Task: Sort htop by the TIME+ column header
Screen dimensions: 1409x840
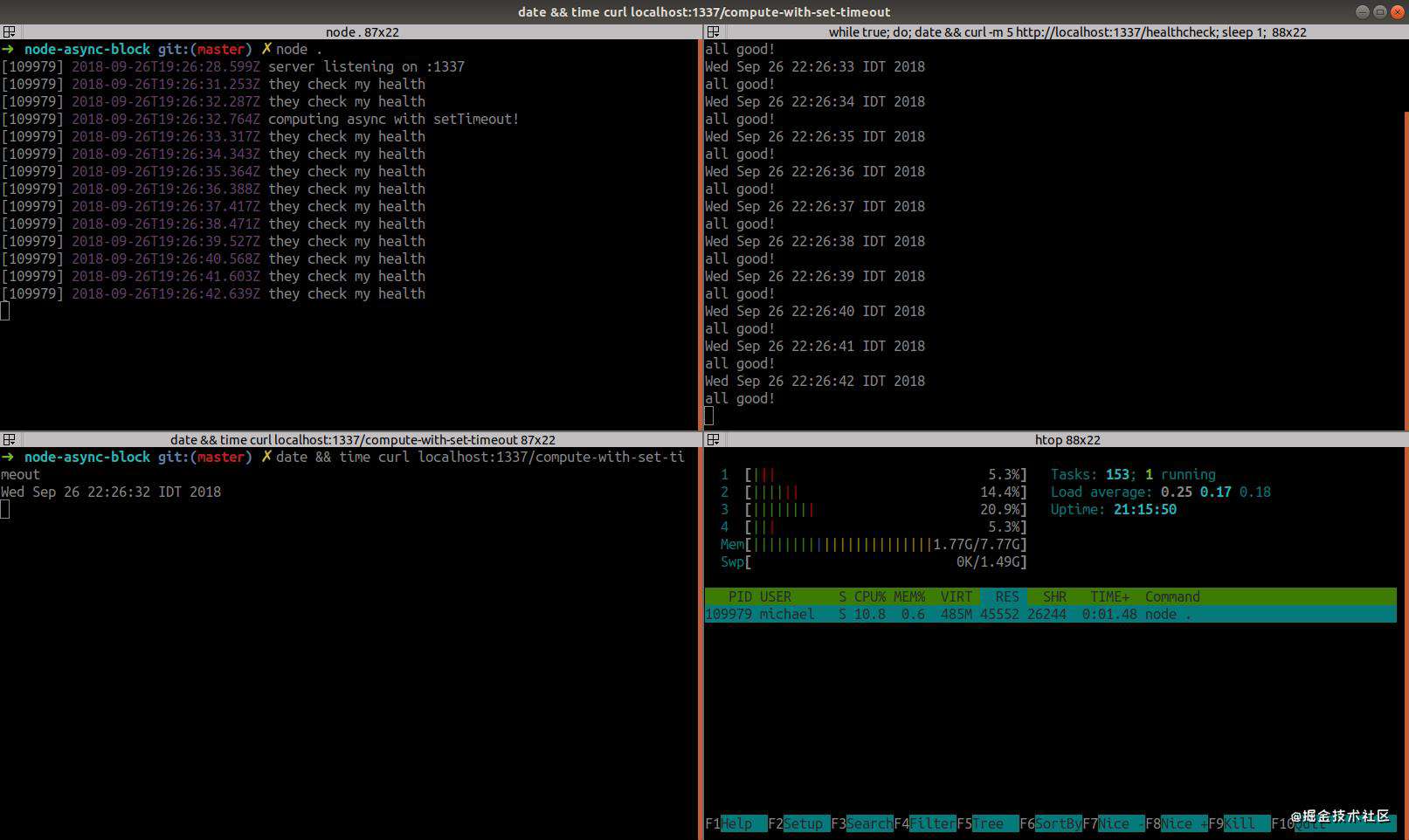Action: point(1109,596)
